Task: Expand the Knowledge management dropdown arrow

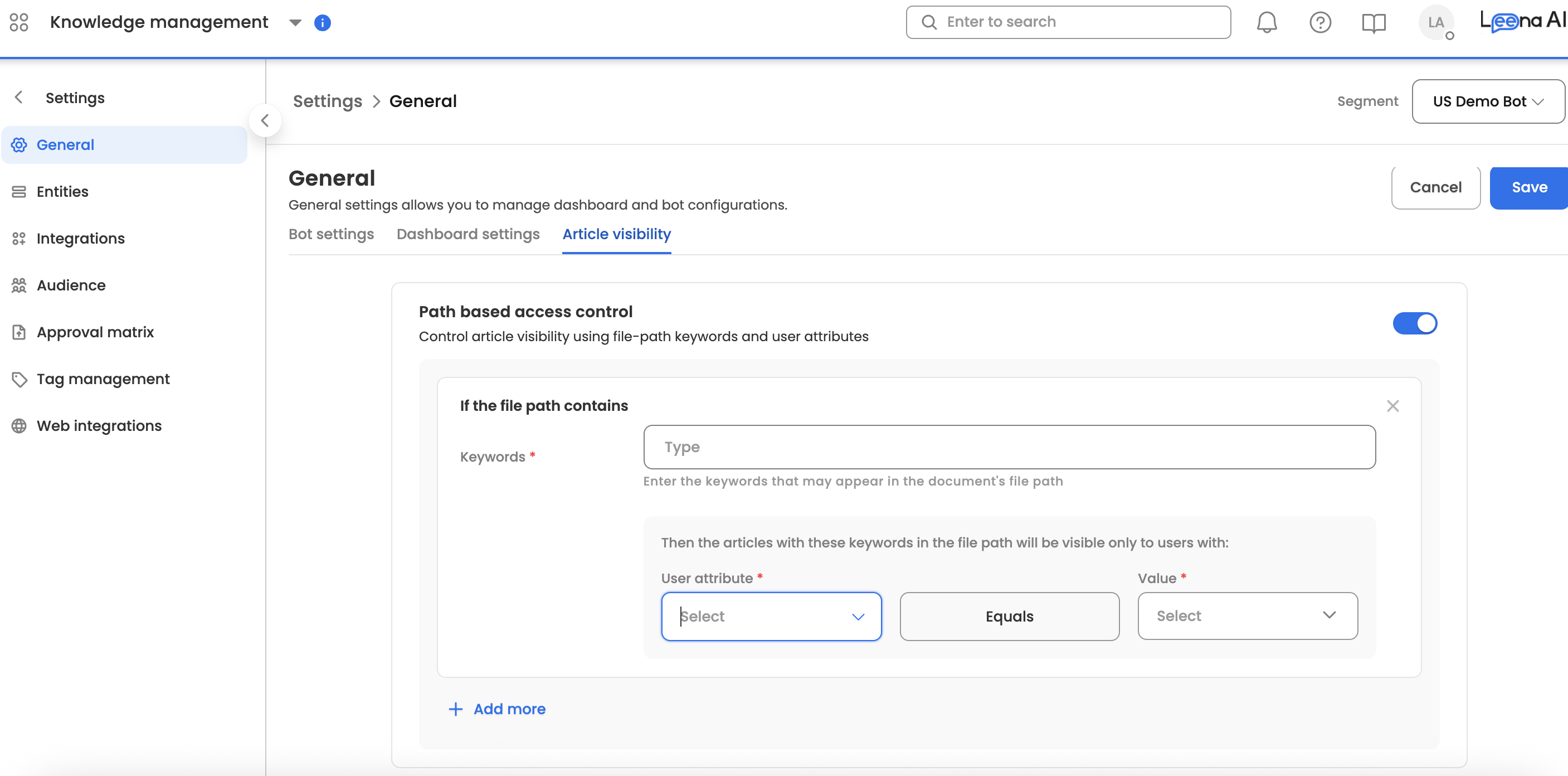Action: (x=295, y=22)
